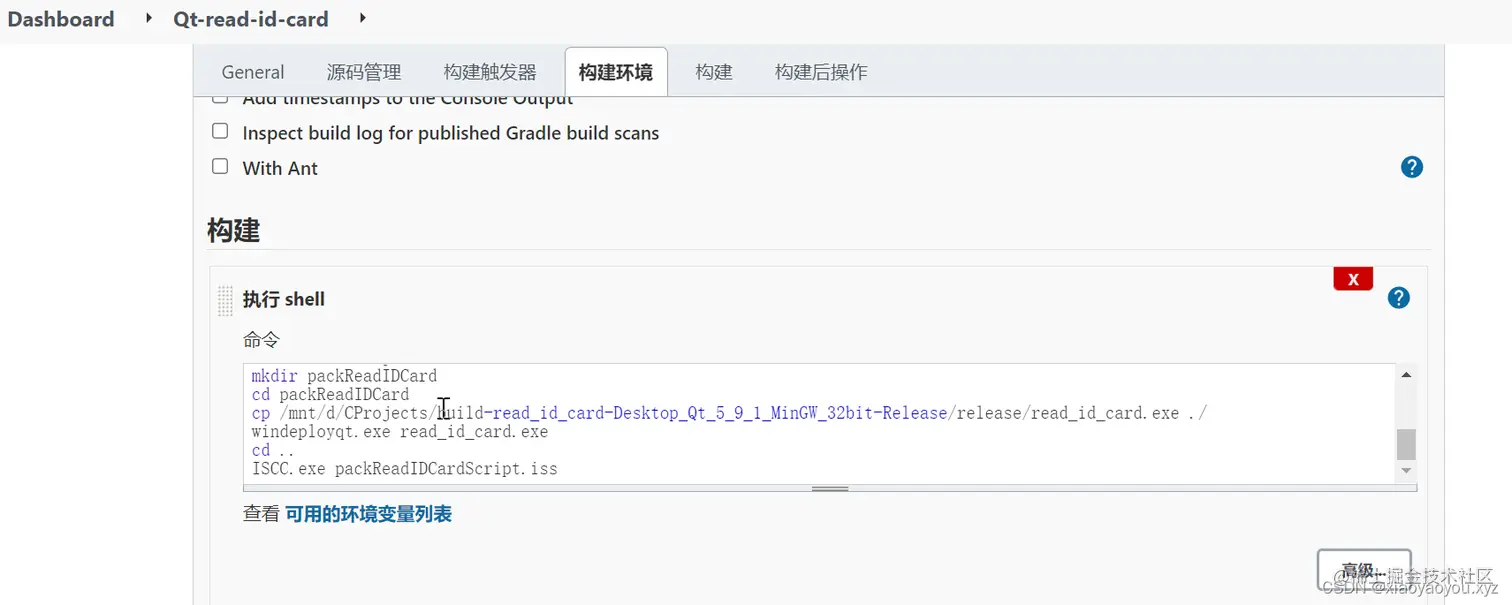
Task: Switch to 构建后操作 tab
Action: (x=821, y=72)
